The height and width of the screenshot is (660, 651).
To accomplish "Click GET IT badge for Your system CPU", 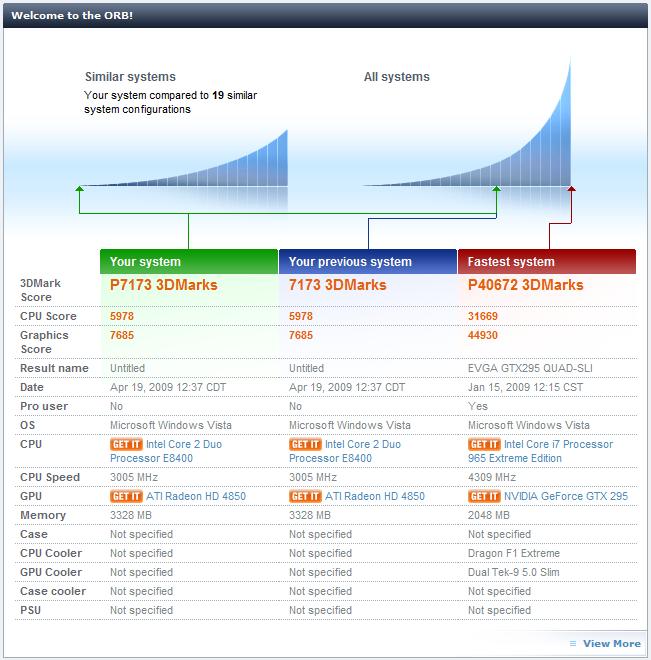I will coord(126,444).
